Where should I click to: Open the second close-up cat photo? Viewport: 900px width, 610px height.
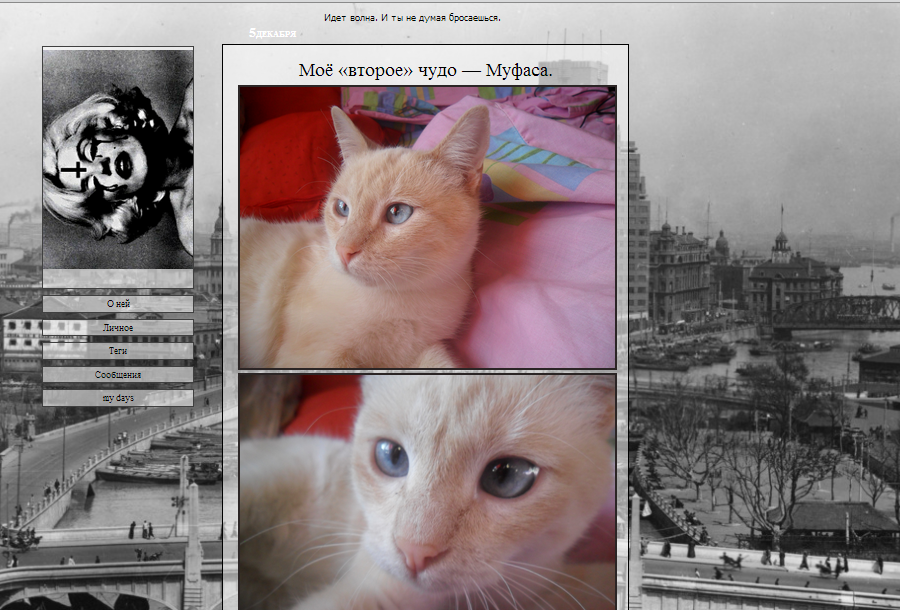(428, 492)
